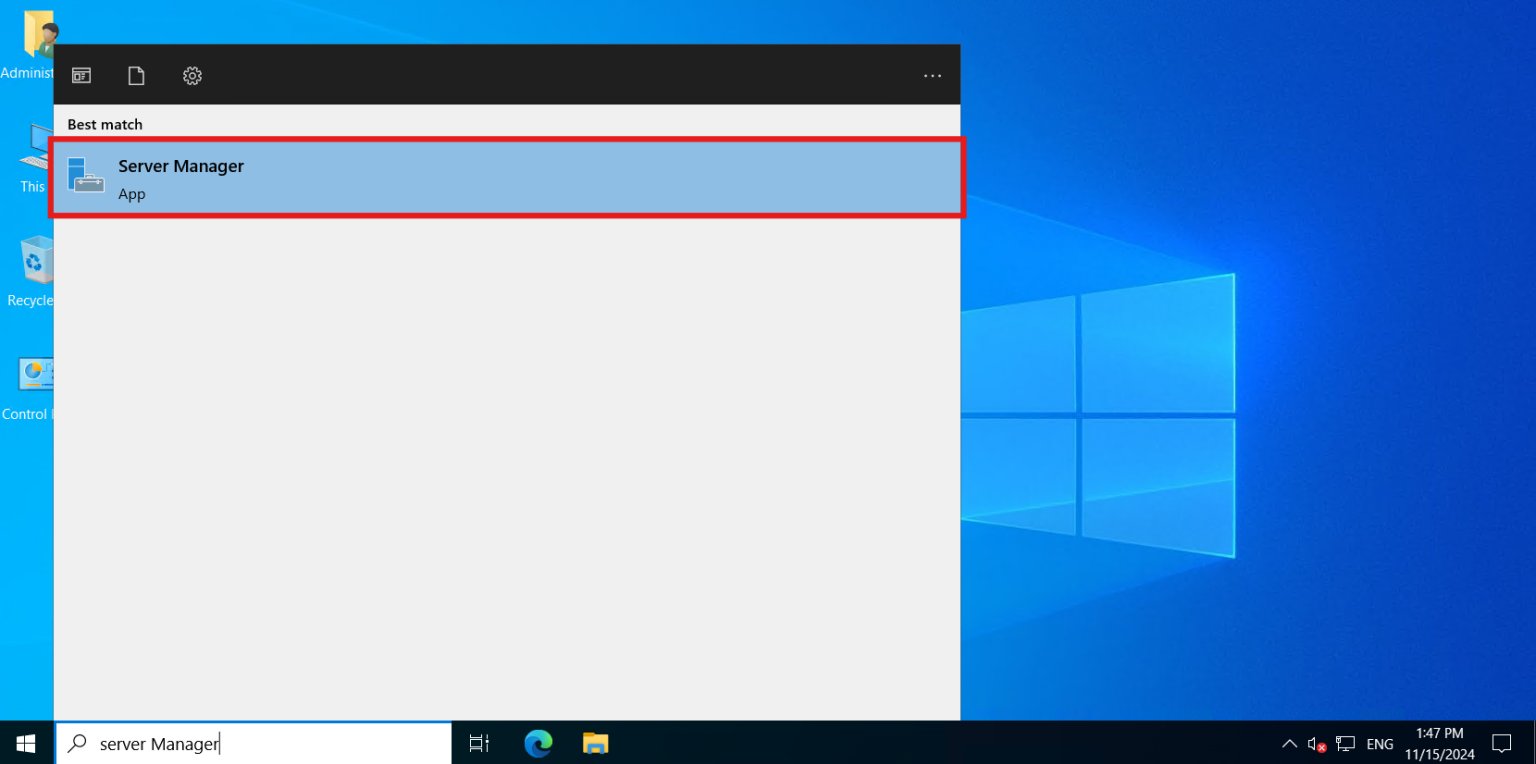Click the Server Manager app icon
This screenshot has height=764, width=1536.
tap(86, 176)
